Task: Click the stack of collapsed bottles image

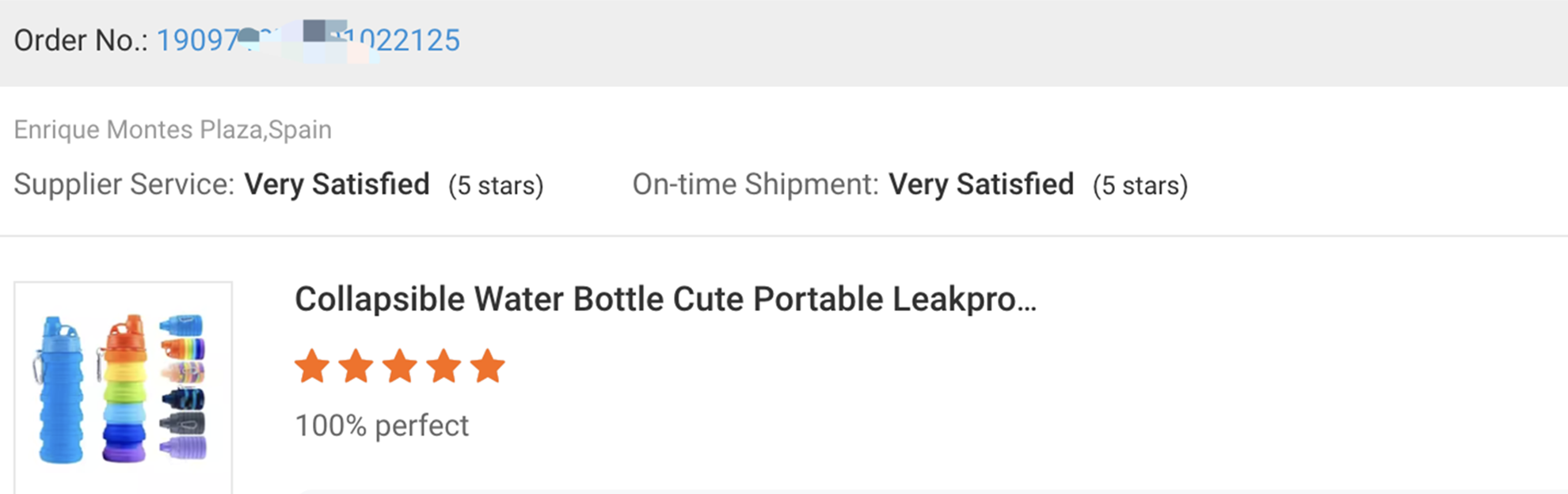Action: [183, 386]
